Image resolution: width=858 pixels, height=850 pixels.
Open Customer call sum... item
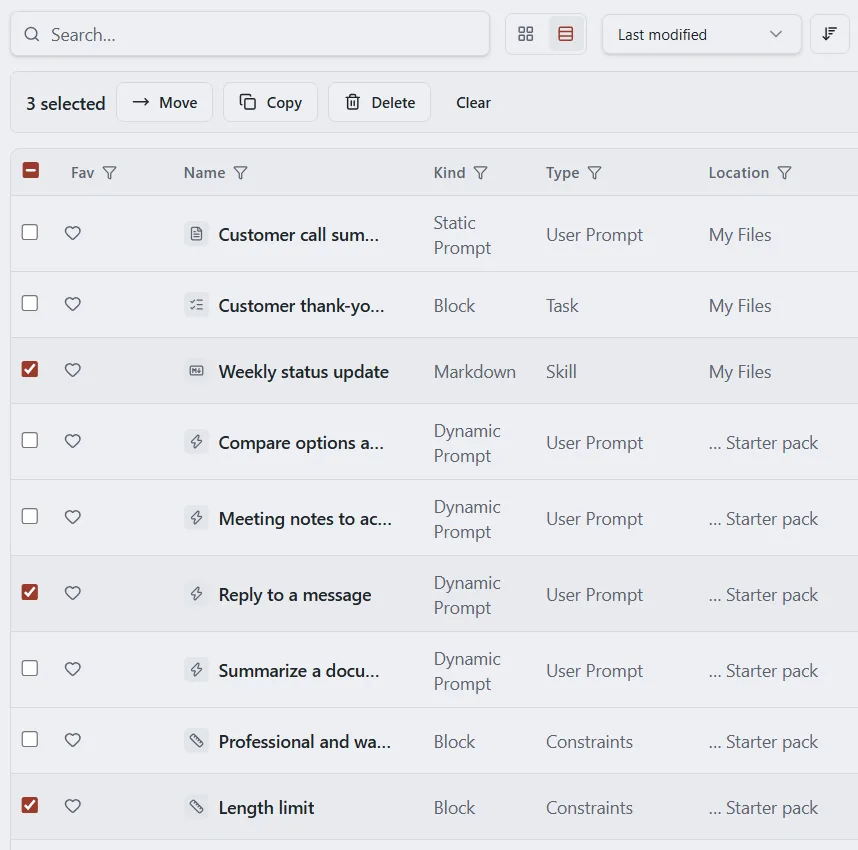299,235
